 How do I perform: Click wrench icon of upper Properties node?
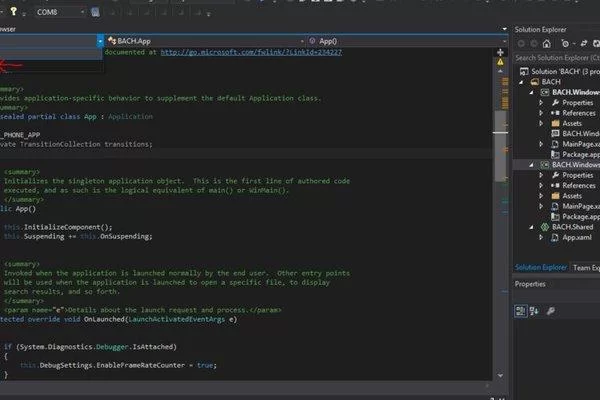[x=555, y=103]
